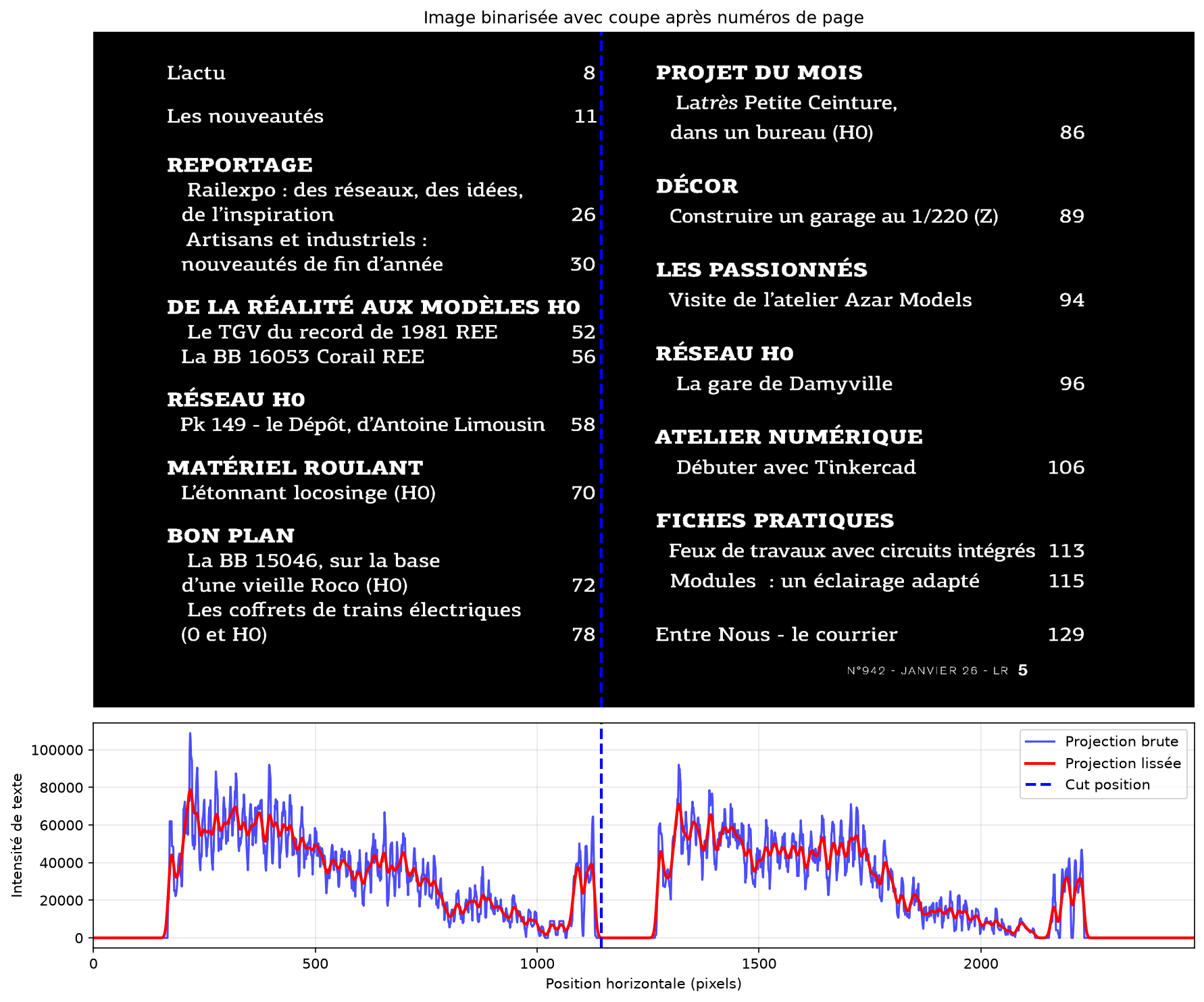
Task: Click "Débuter avec Tinkercad"
Action: pos(796,468)
